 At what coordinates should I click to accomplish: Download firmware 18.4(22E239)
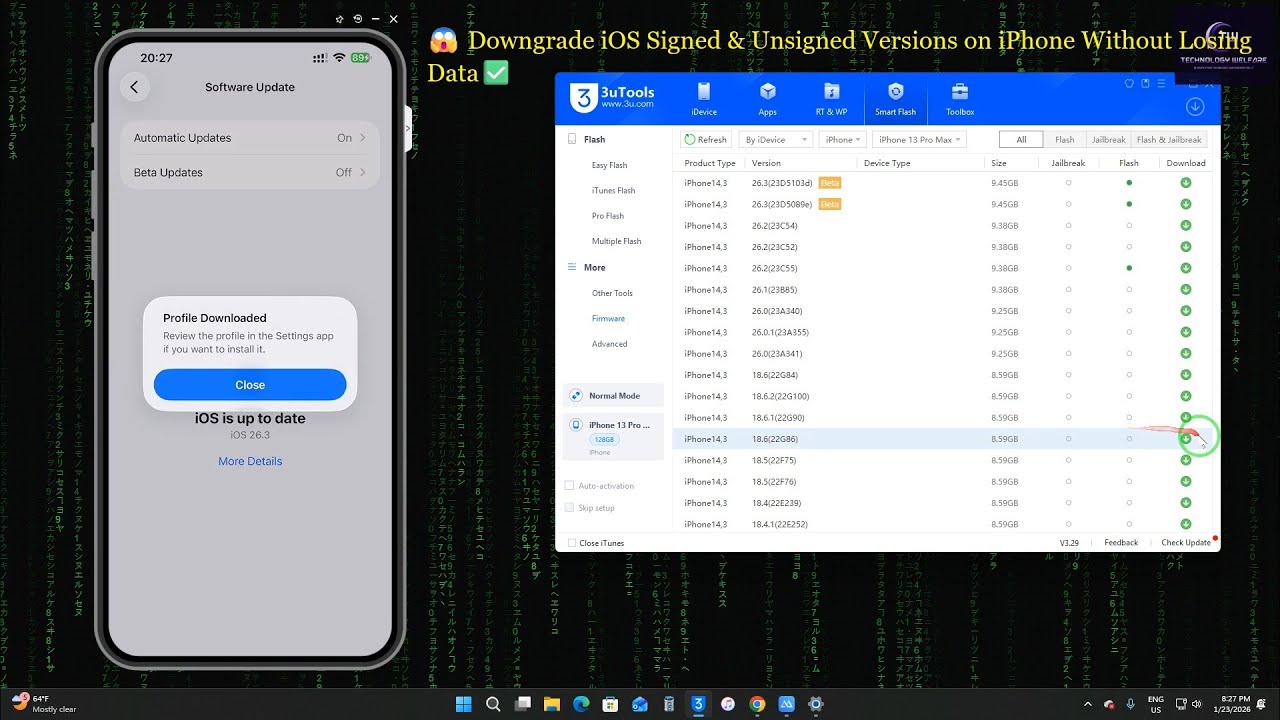(x=1186, y=503)
